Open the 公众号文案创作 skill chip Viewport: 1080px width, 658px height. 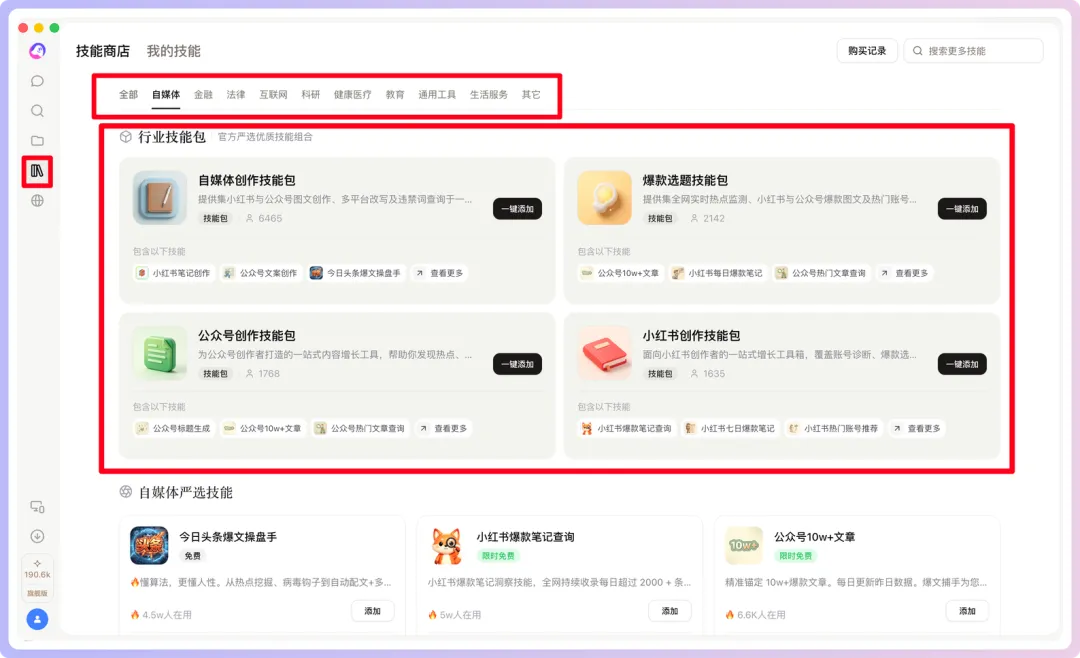point(260,274)
